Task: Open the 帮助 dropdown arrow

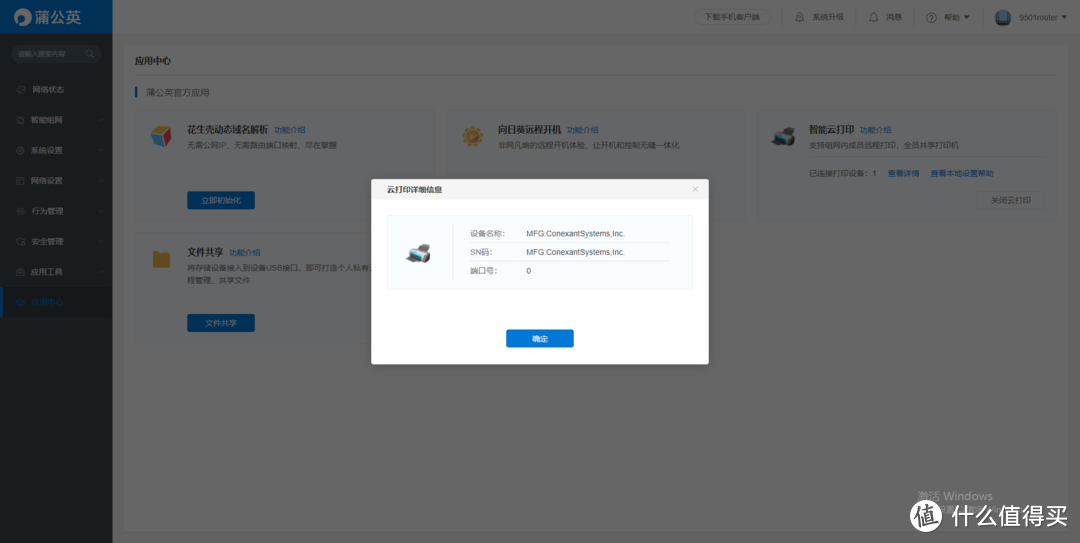Action: pos(966,17)
